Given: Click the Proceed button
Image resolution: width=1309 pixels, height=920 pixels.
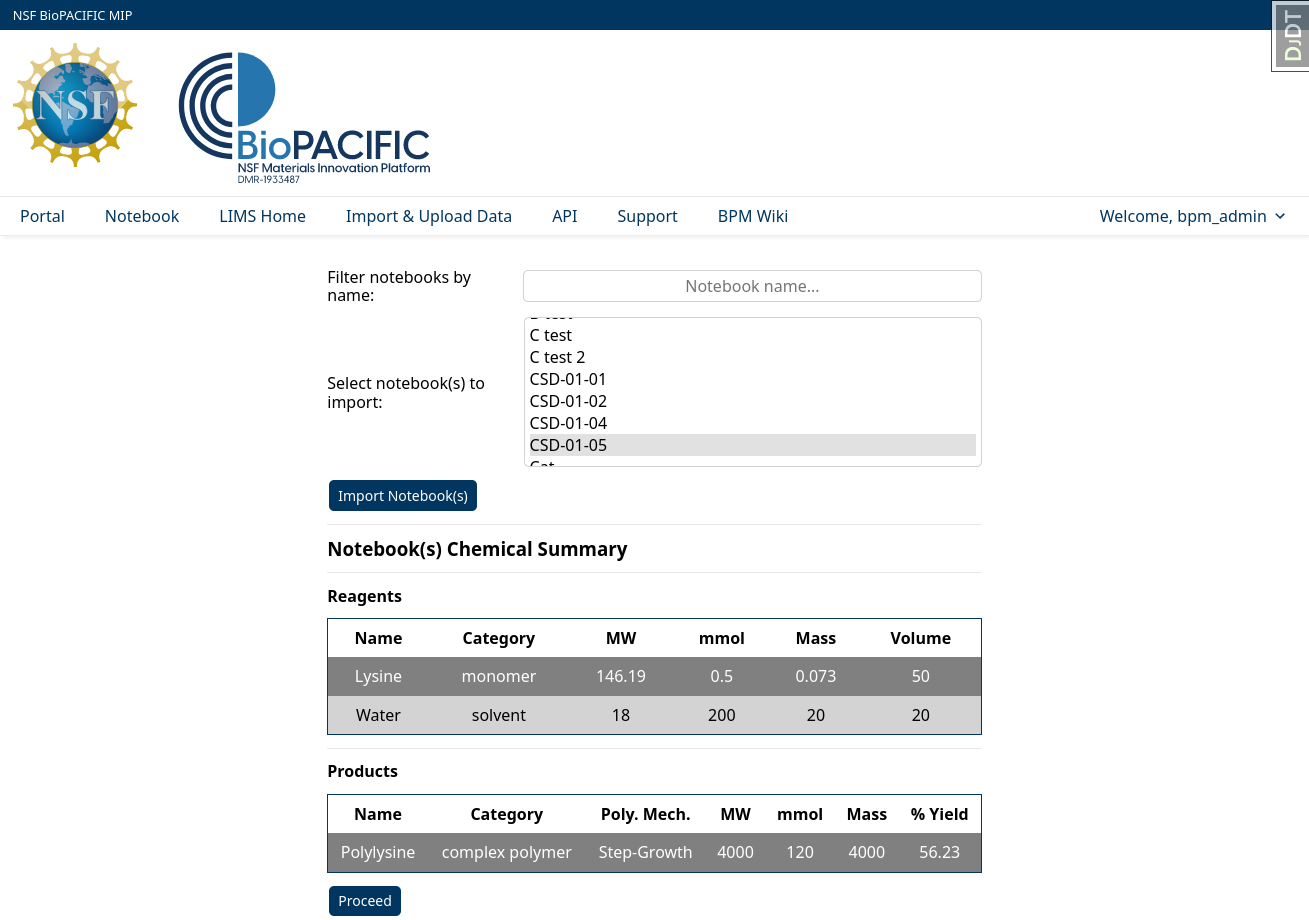Looking at the screenshot, I should (x=365, y=901).
